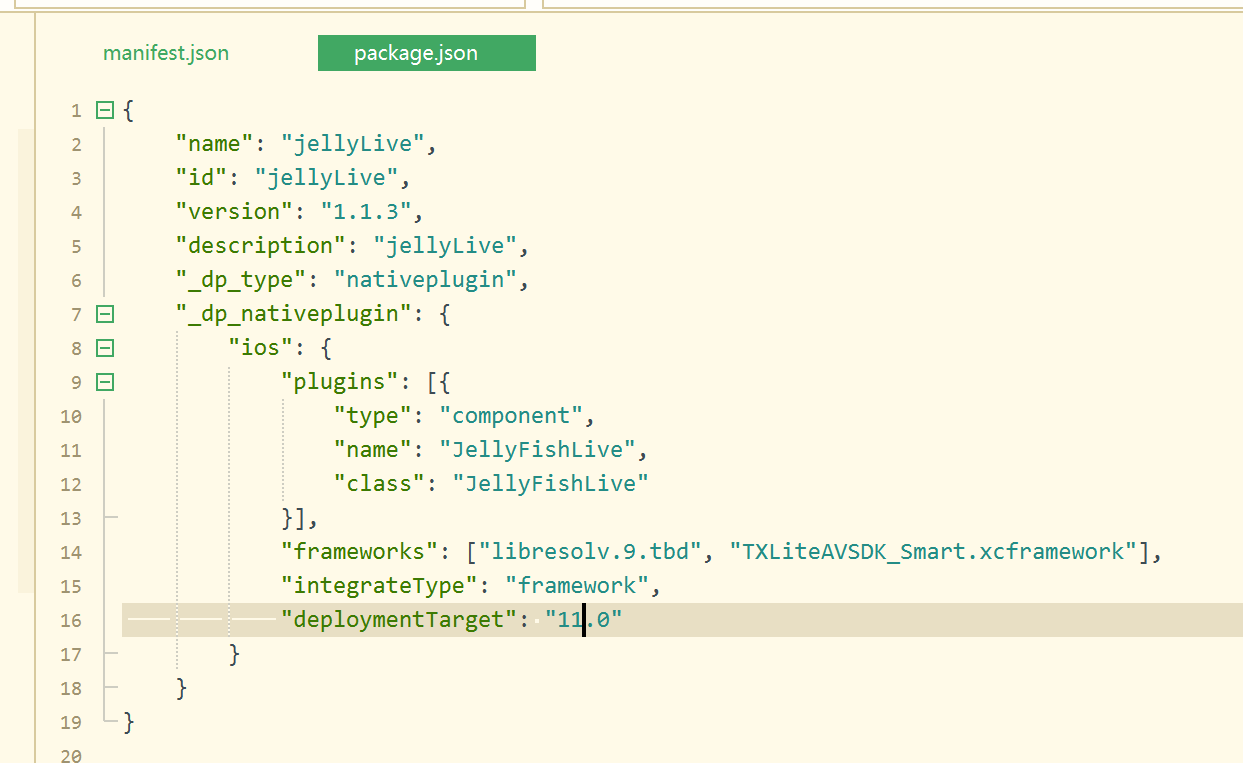
Task: Click line number 16 in the gutter
Action: 71,620
